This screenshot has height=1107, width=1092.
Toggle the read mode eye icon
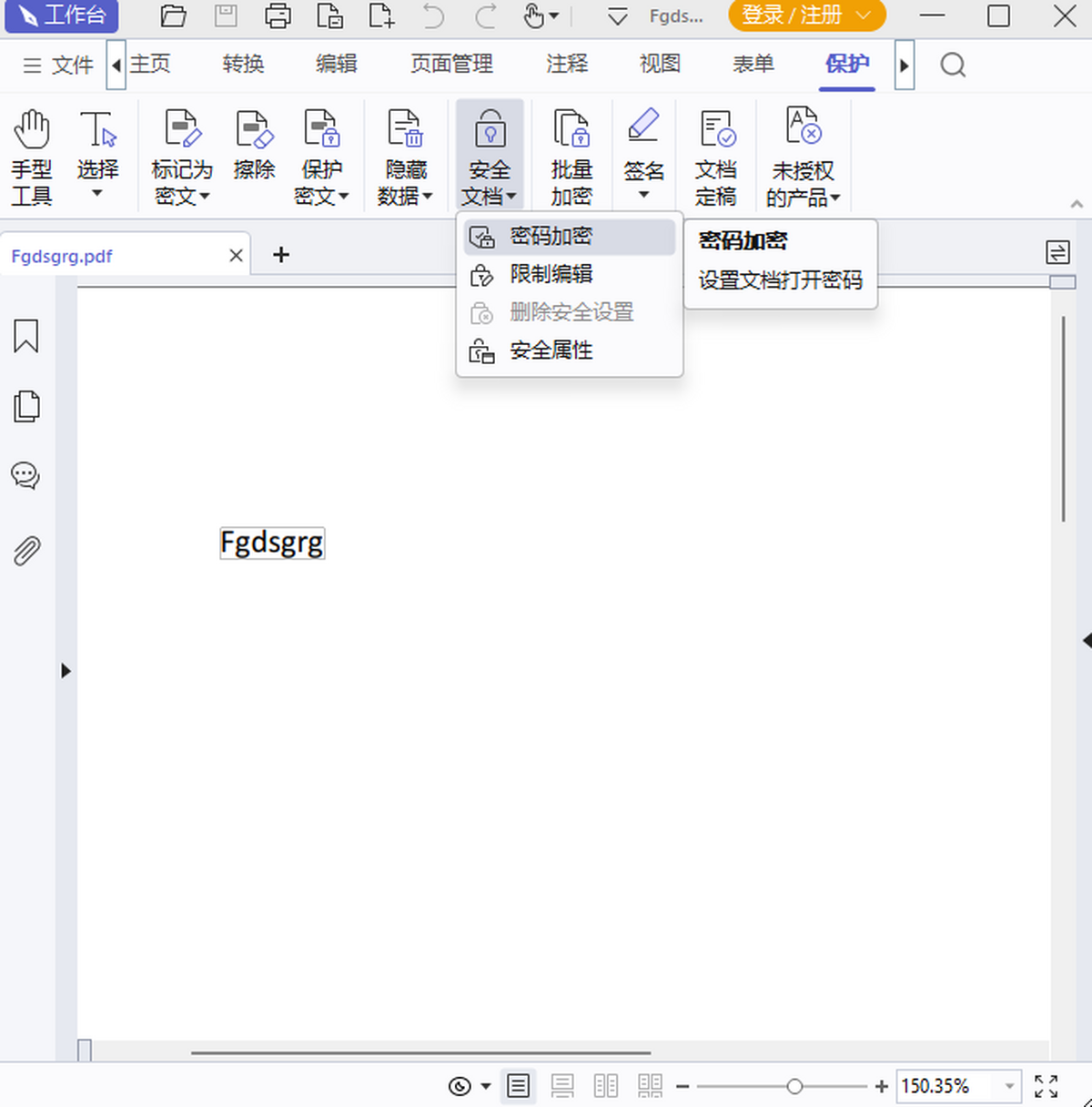click(459, 1085)
